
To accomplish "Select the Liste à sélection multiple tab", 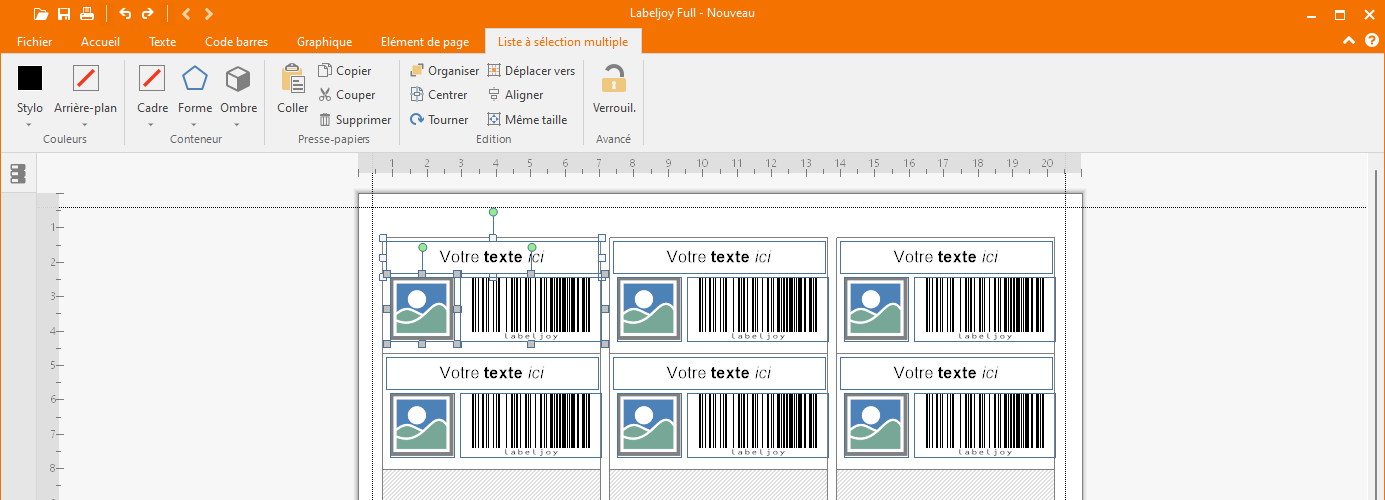I will click(x=563, y=42).
